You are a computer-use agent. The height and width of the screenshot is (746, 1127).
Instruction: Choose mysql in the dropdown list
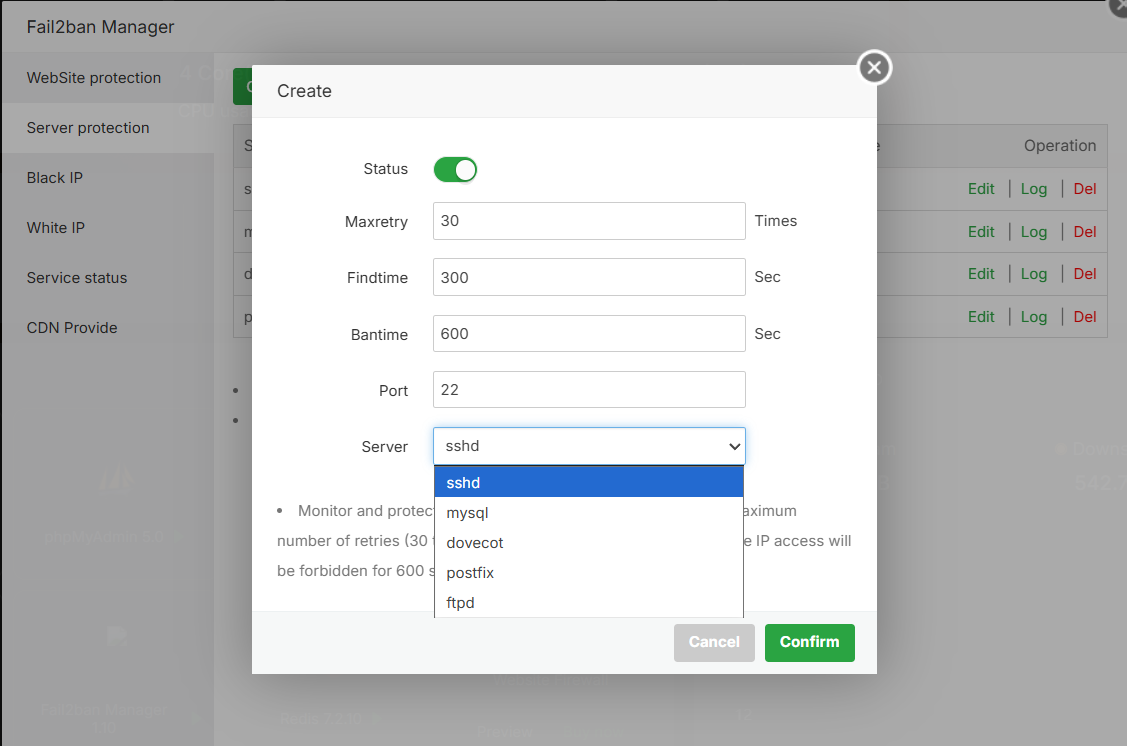[589, 513]
